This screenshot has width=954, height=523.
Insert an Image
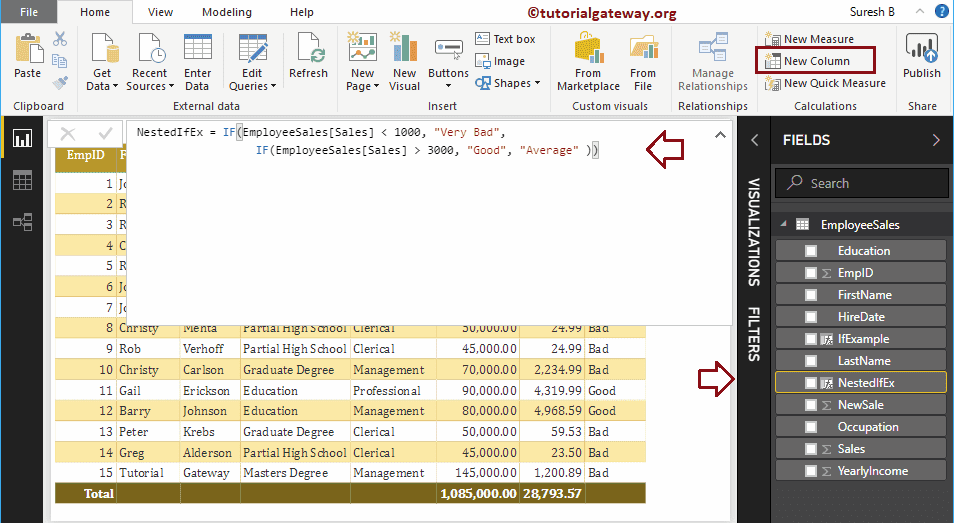[x=500, y=61]
